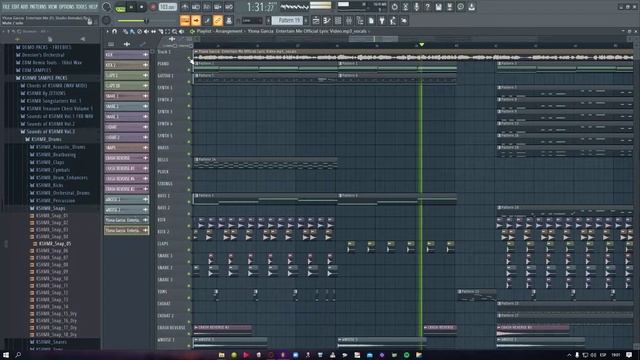This screenshot has height=360, width=640.
Task: Select the playlist Mute tool
Action: [x=146, y=31]
